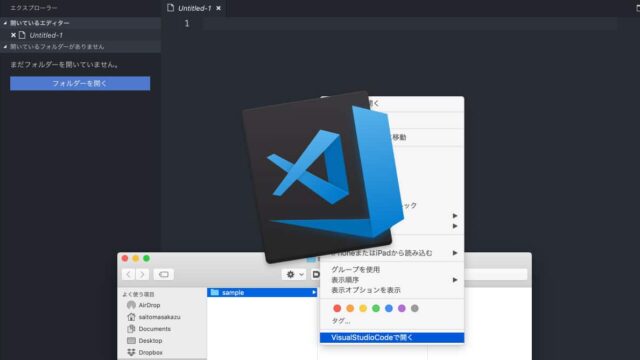The image size is (640, 360).
Task: Click the フォルダーを開く button
Action: pyautogui.click(x=80, y=83)
